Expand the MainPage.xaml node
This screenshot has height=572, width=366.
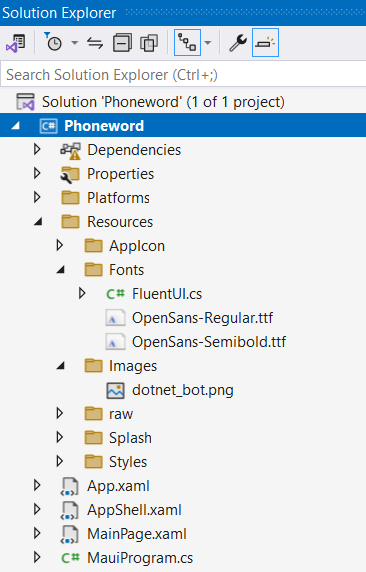point(37,534)
